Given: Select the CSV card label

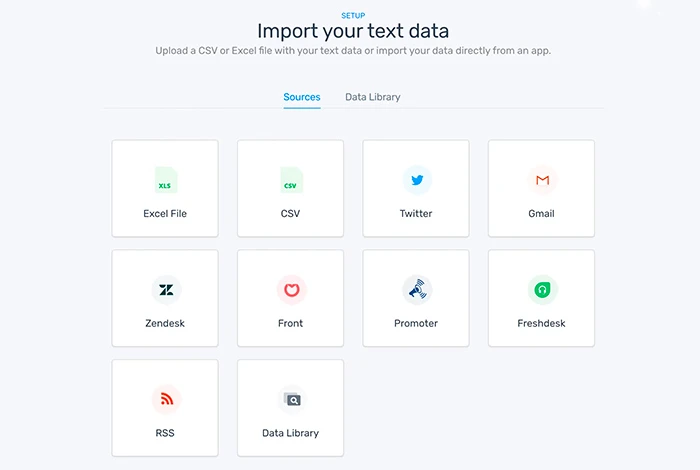Looking at the screenshot, I should point(290,213).
